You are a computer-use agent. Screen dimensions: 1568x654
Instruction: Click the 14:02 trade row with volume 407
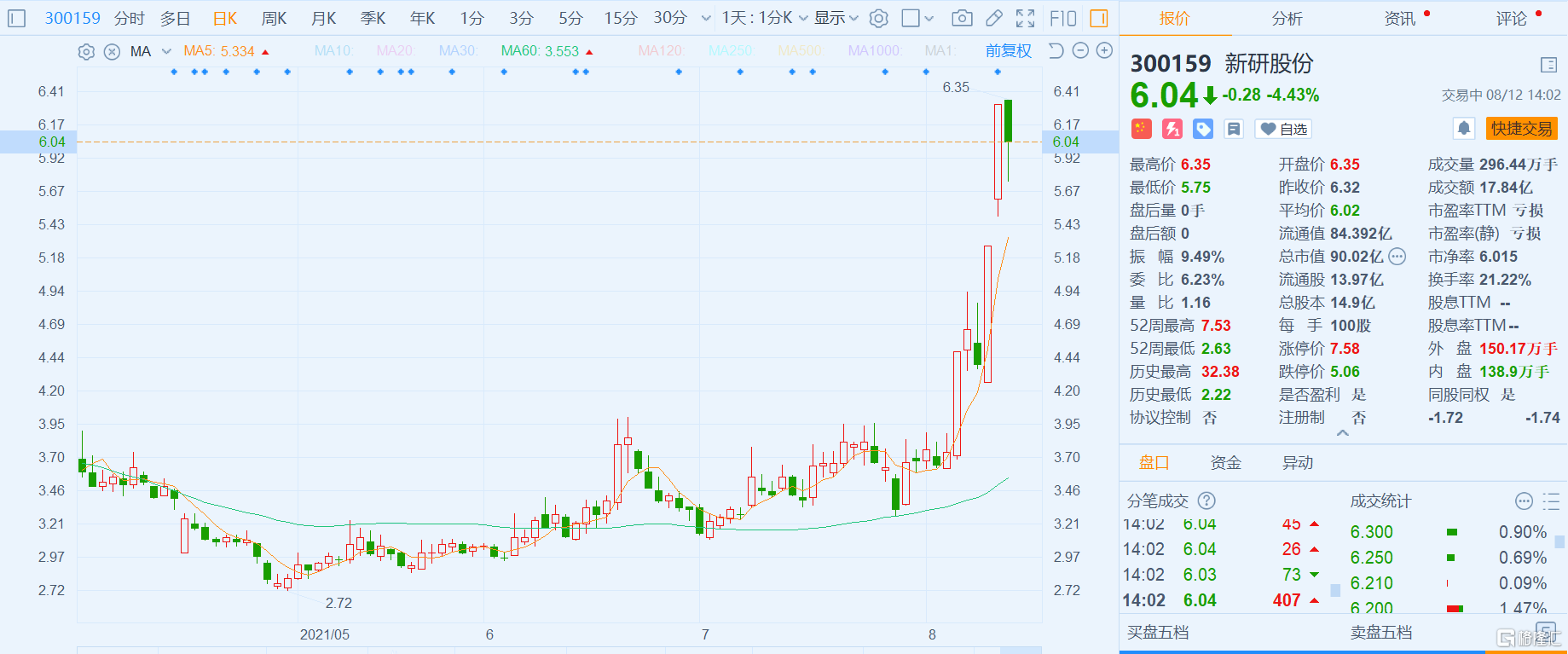pyautogui.click(x=1223, y=600)
